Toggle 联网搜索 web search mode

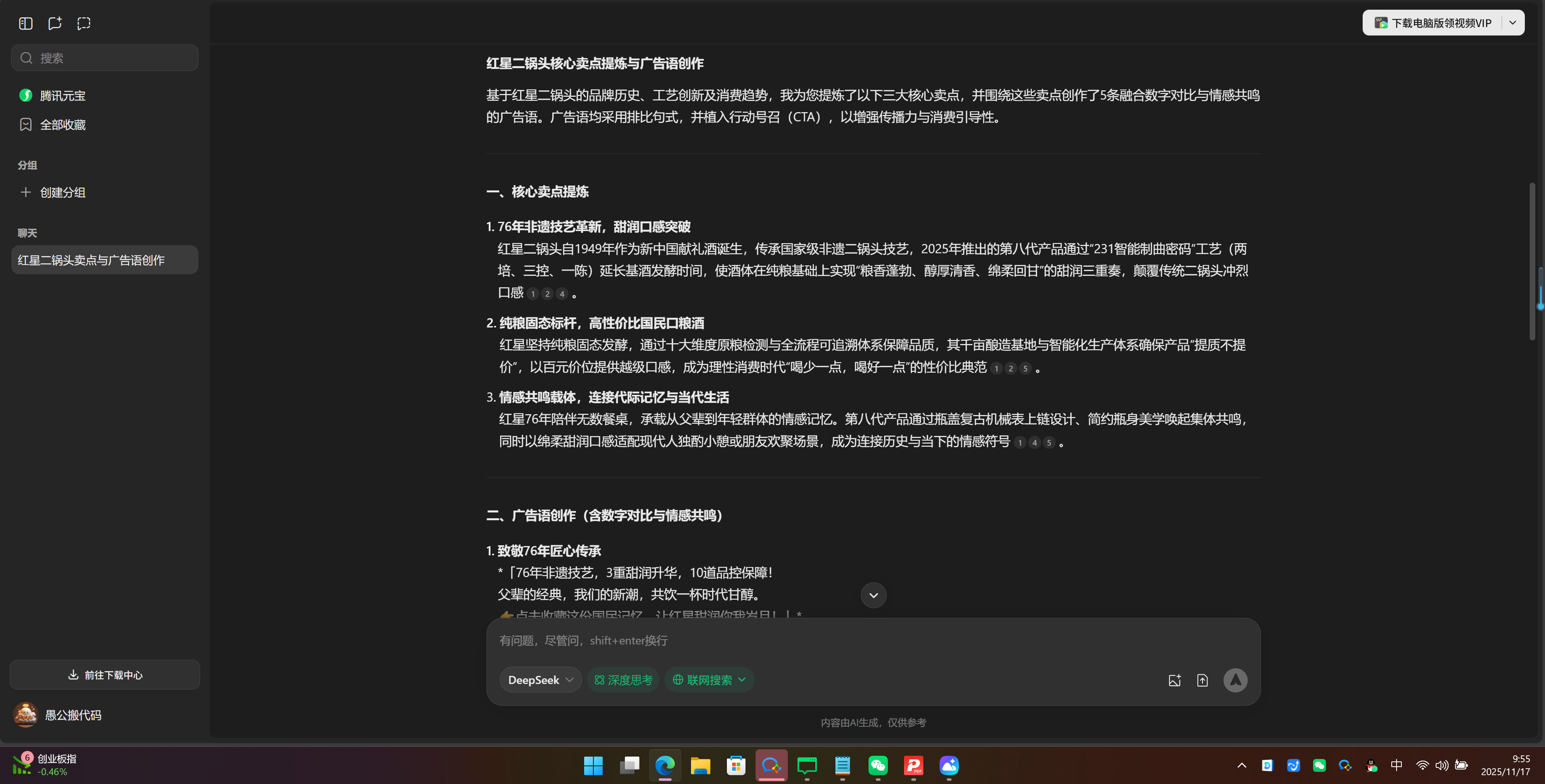[x=709, y=680]
